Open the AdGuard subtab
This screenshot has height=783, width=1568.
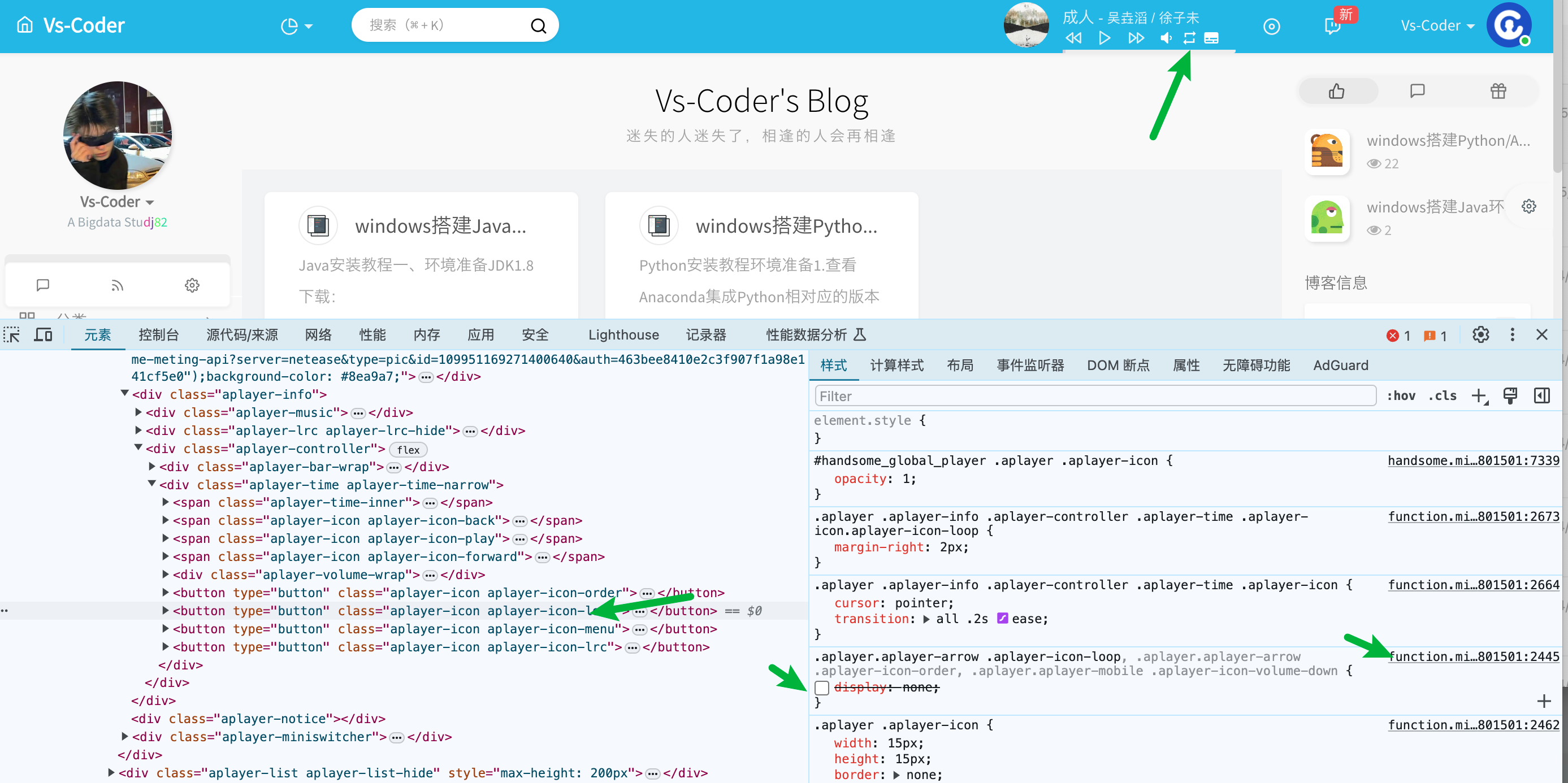point(1340,365)
